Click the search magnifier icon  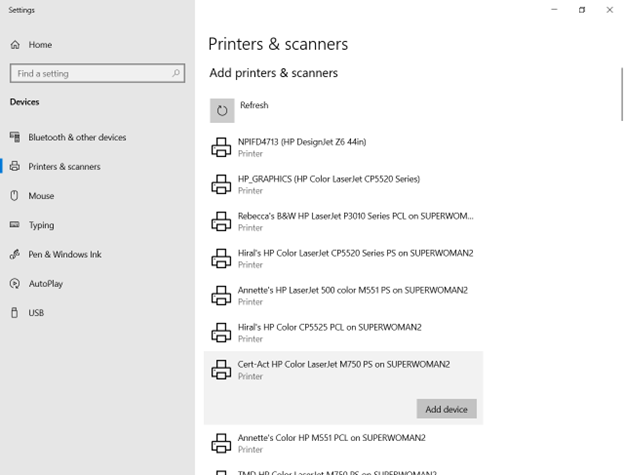pos(176,73)
